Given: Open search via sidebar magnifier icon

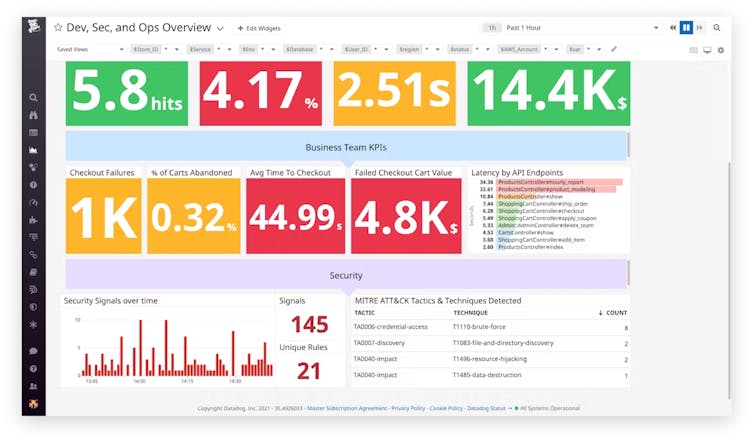Looking at the screenshot, I should point(33,98).
